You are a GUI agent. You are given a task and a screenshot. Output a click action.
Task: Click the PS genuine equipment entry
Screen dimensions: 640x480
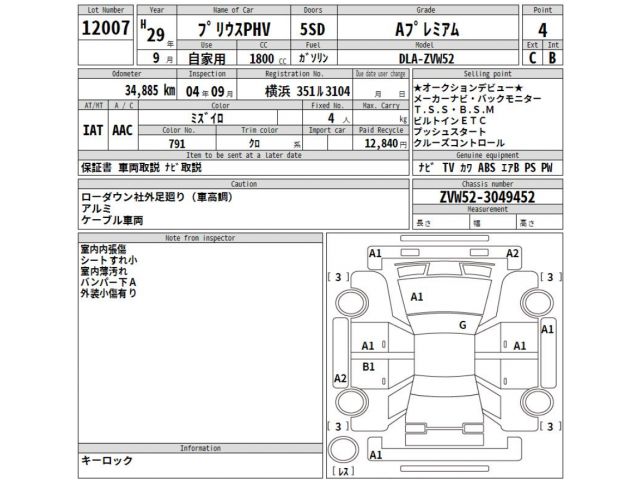point(530,167)
